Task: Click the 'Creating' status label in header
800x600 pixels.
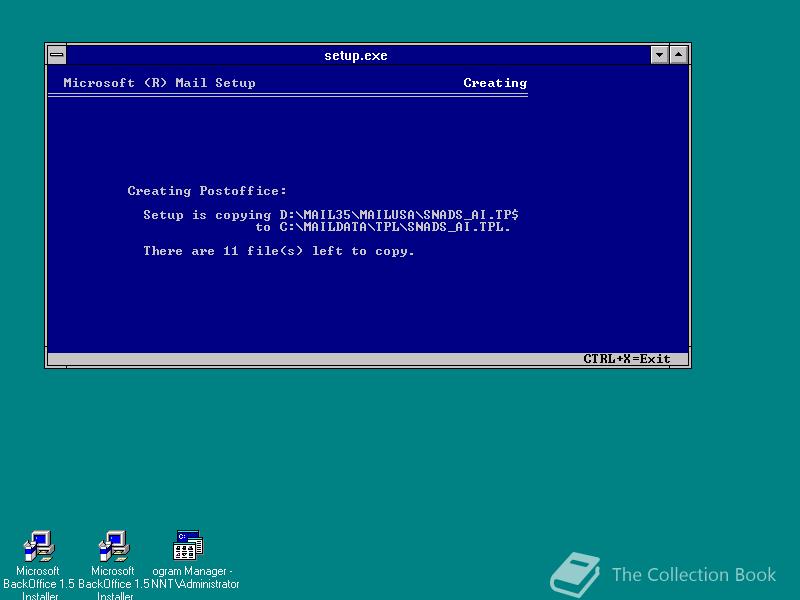Action: click(x=495, y=83)
